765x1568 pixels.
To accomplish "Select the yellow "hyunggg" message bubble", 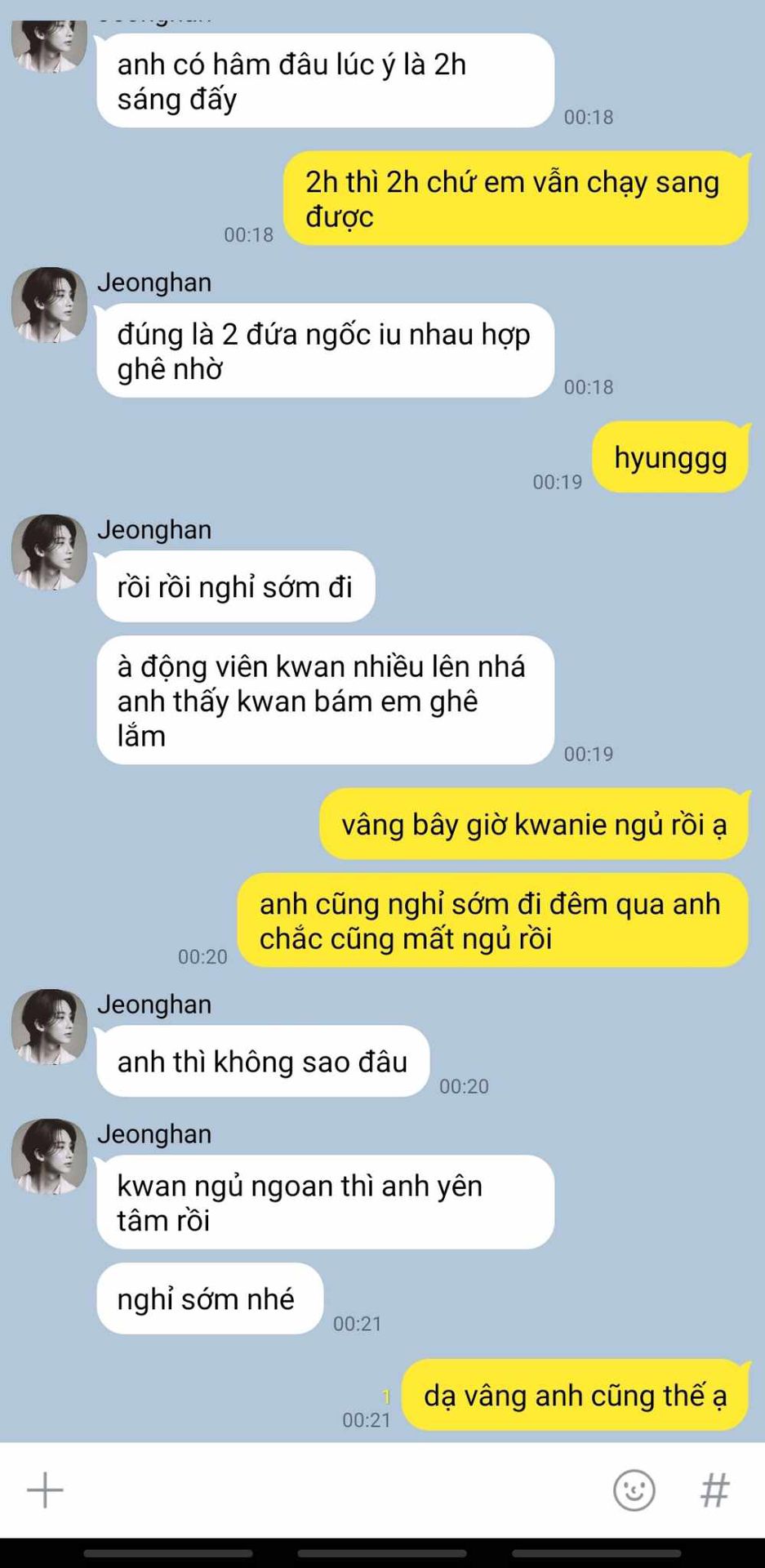I will pyautogui.click(x=670, y=457).
